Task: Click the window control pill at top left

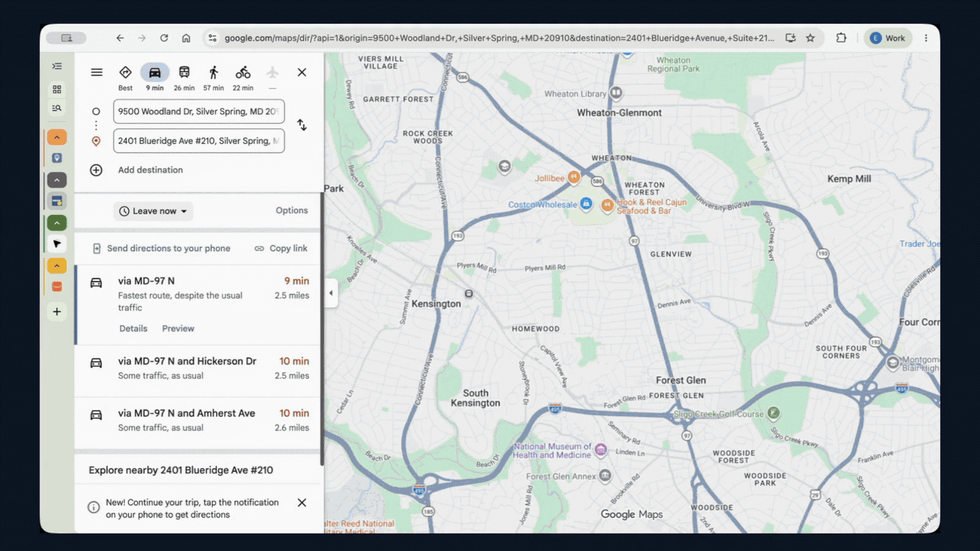Action: click(66, 38)
